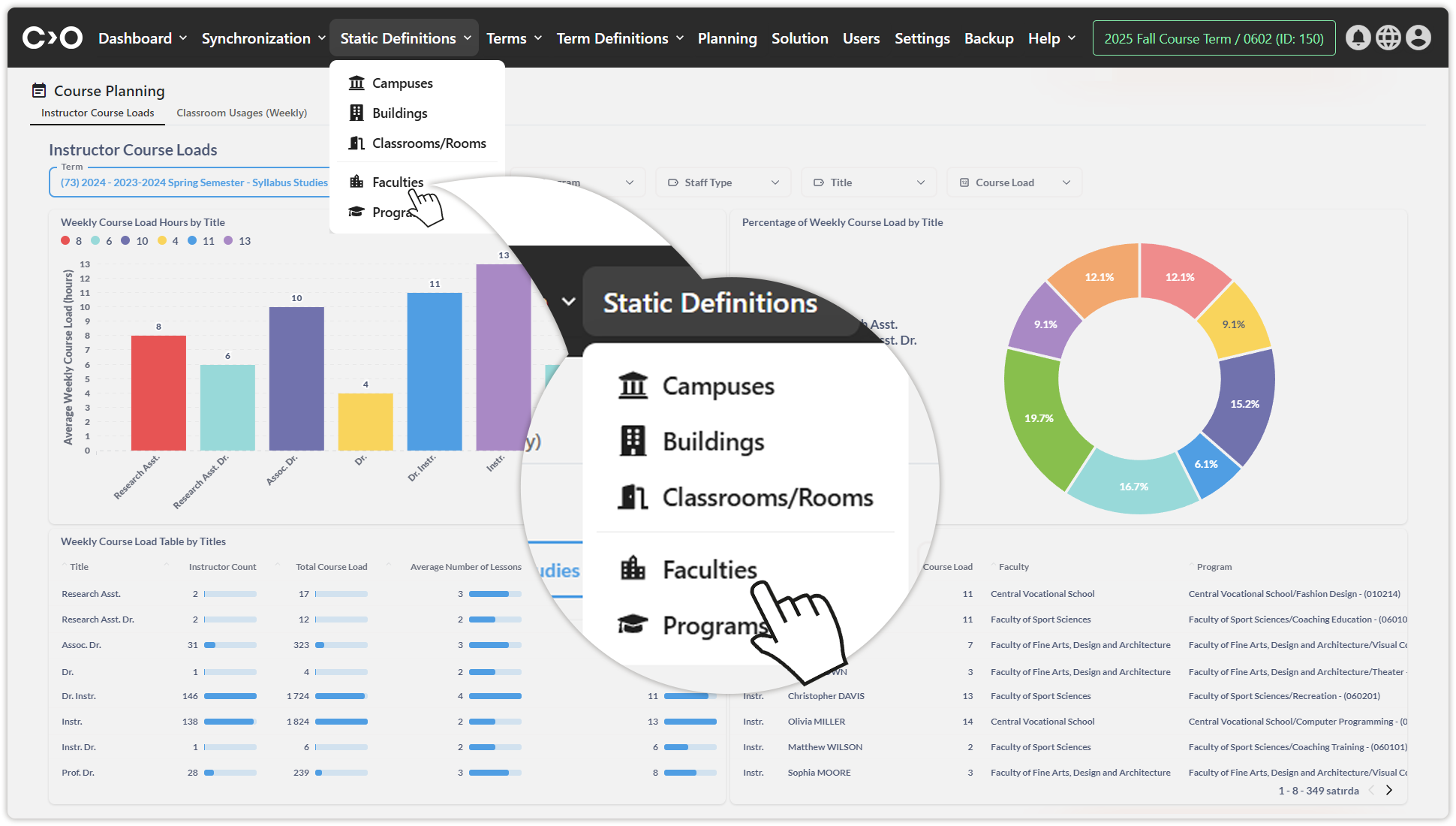Open the Title filter dropdown

point(868,182)
